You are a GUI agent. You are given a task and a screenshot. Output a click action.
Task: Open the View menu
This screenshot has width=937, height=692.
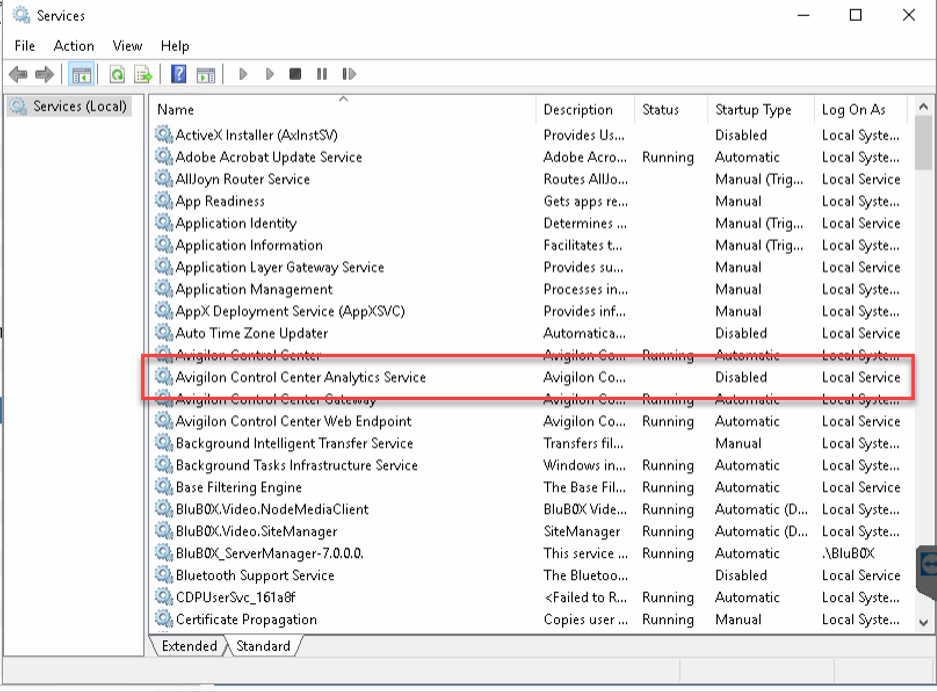127,46
